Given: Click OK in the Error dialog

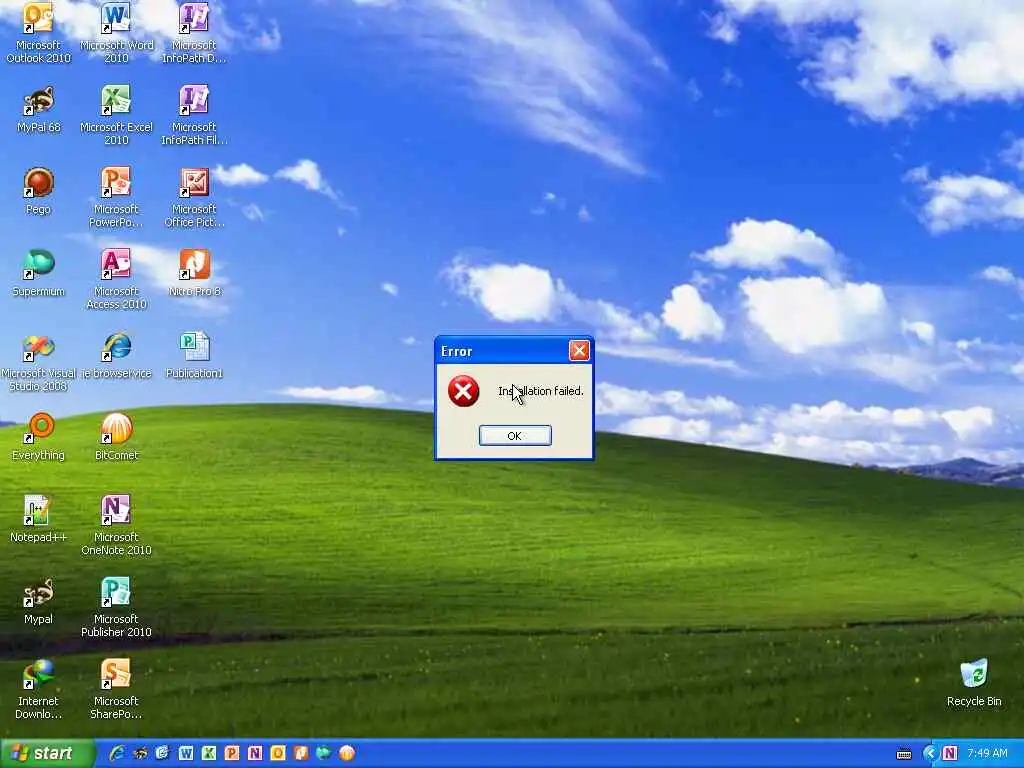Looking at the screenshot, I should [515, 436].
